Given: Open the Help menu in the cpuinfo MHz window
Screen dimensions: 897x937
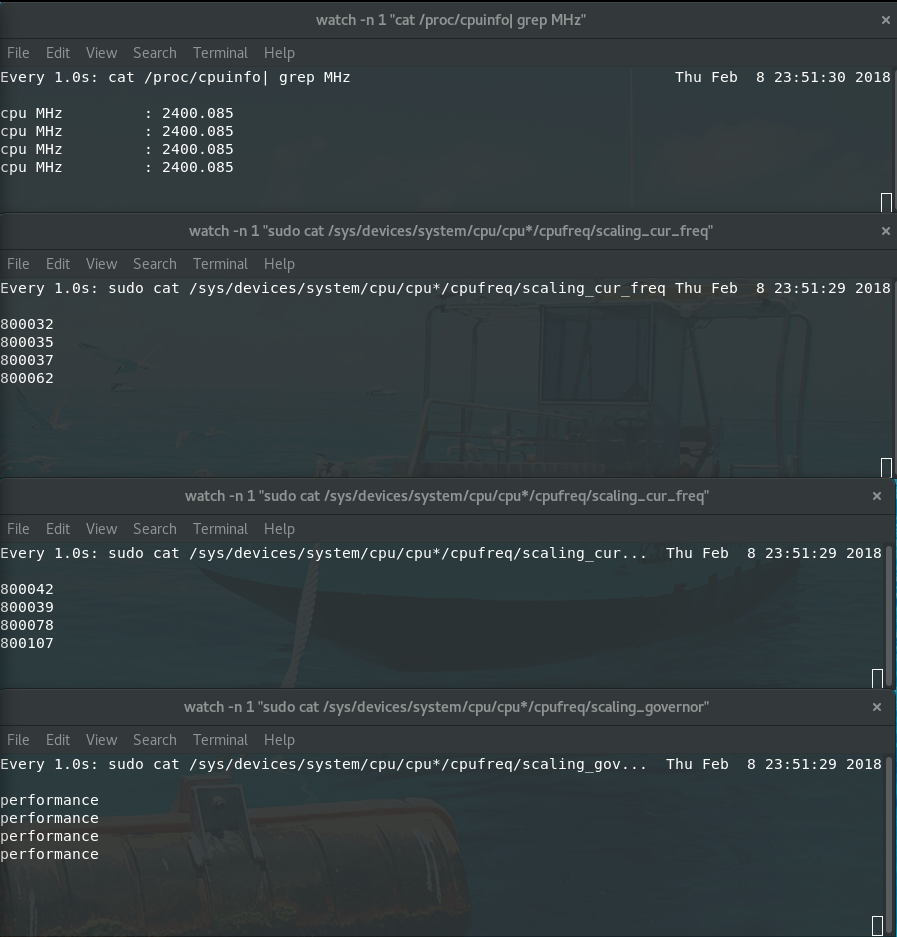Looking at the screenshot, I should pyautogui.click(x=279, y=52).
